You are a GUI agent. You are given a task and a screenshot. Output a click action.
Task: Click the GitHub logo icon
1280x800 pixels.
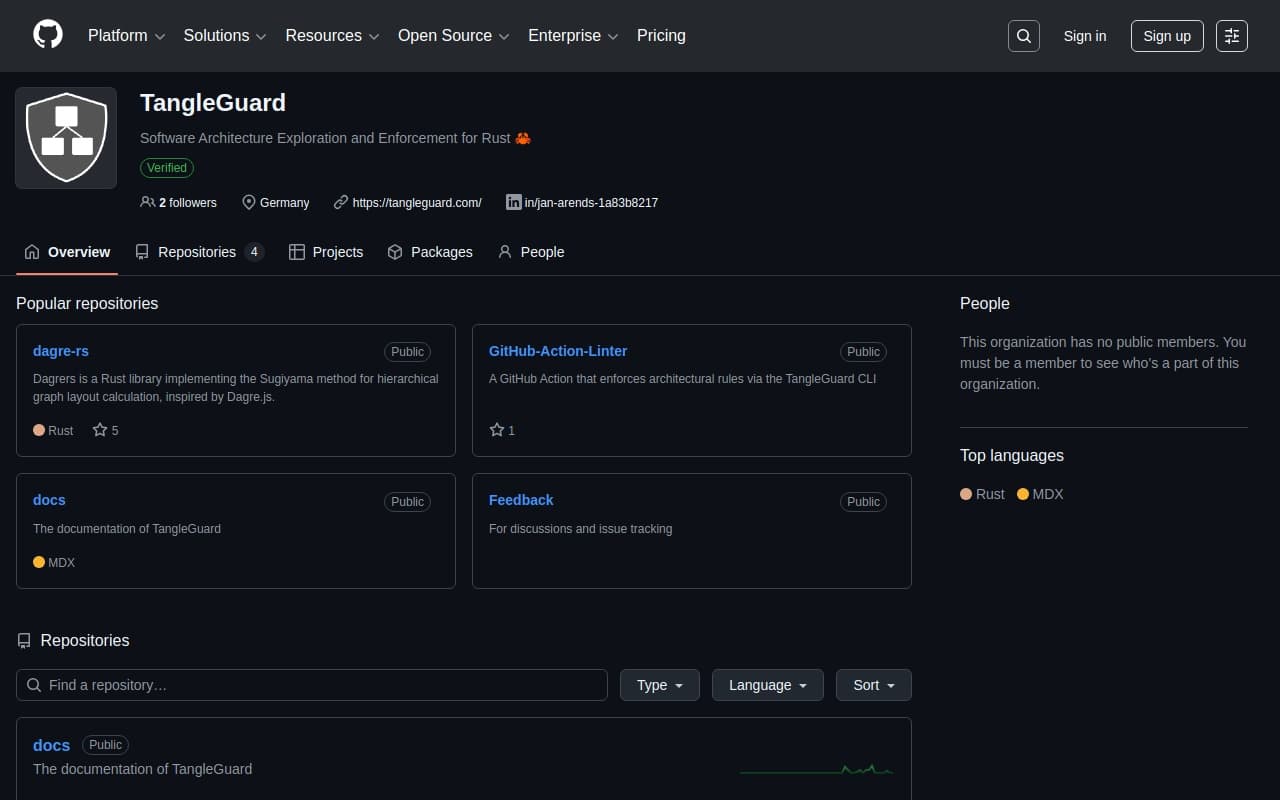click(47, 35)
